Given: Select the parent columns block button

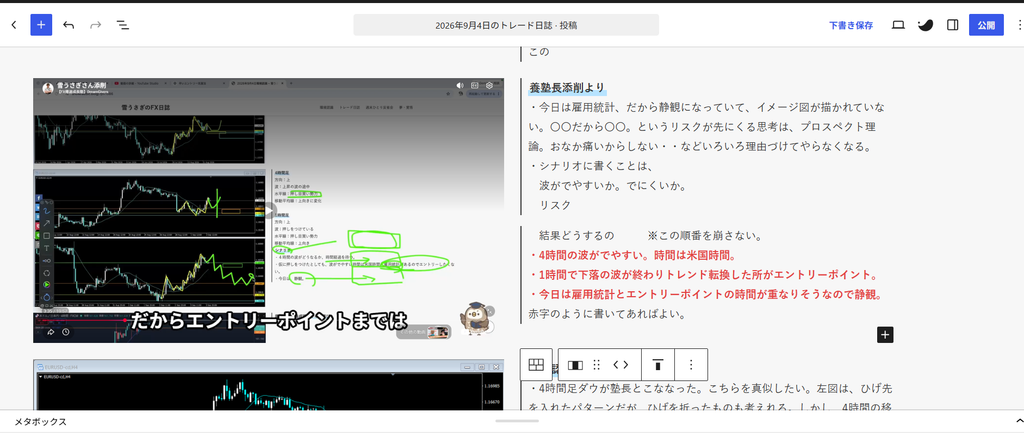Looking at the screenshot, I should coord(536,364).
